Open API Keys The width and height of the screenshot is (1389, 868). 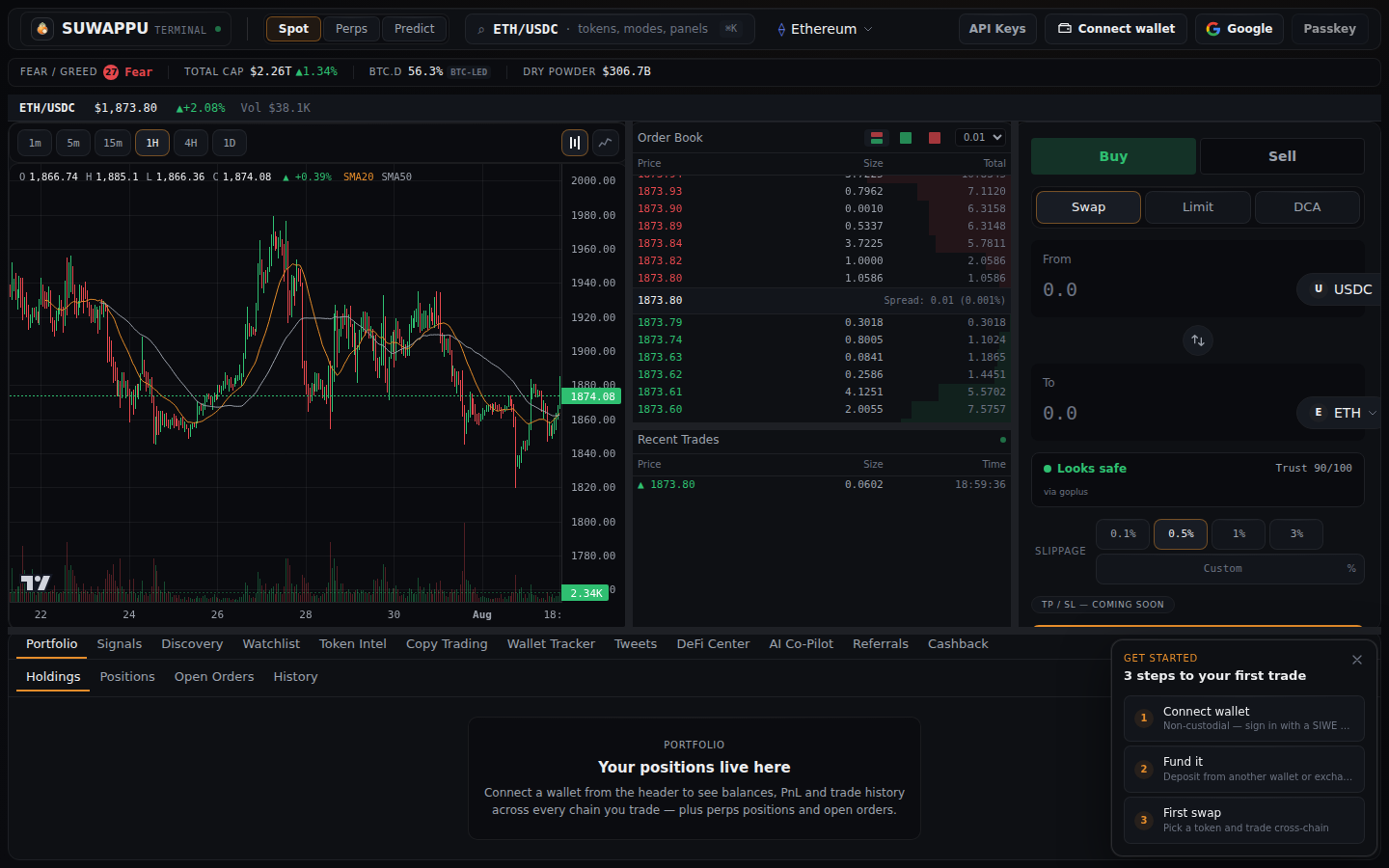(x=997, y=29)
